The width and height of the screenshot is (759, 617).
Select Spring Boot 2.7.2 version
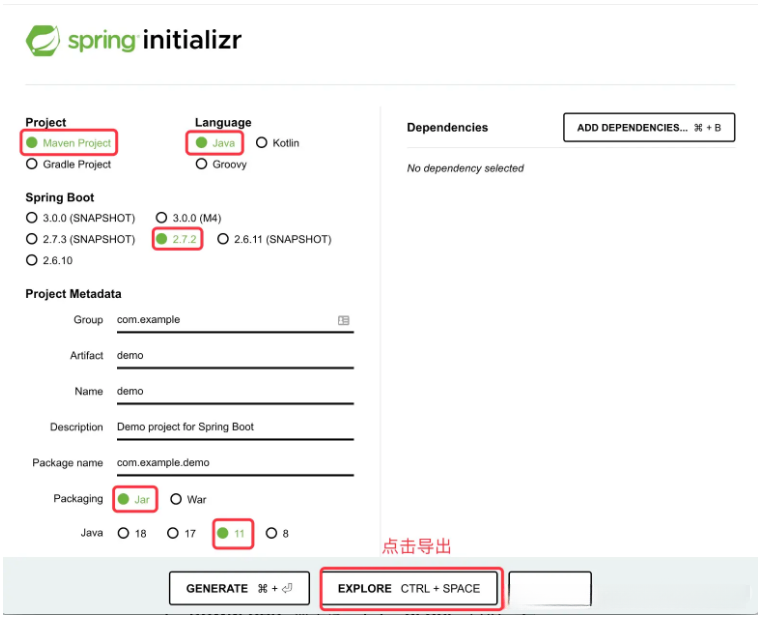162,239
